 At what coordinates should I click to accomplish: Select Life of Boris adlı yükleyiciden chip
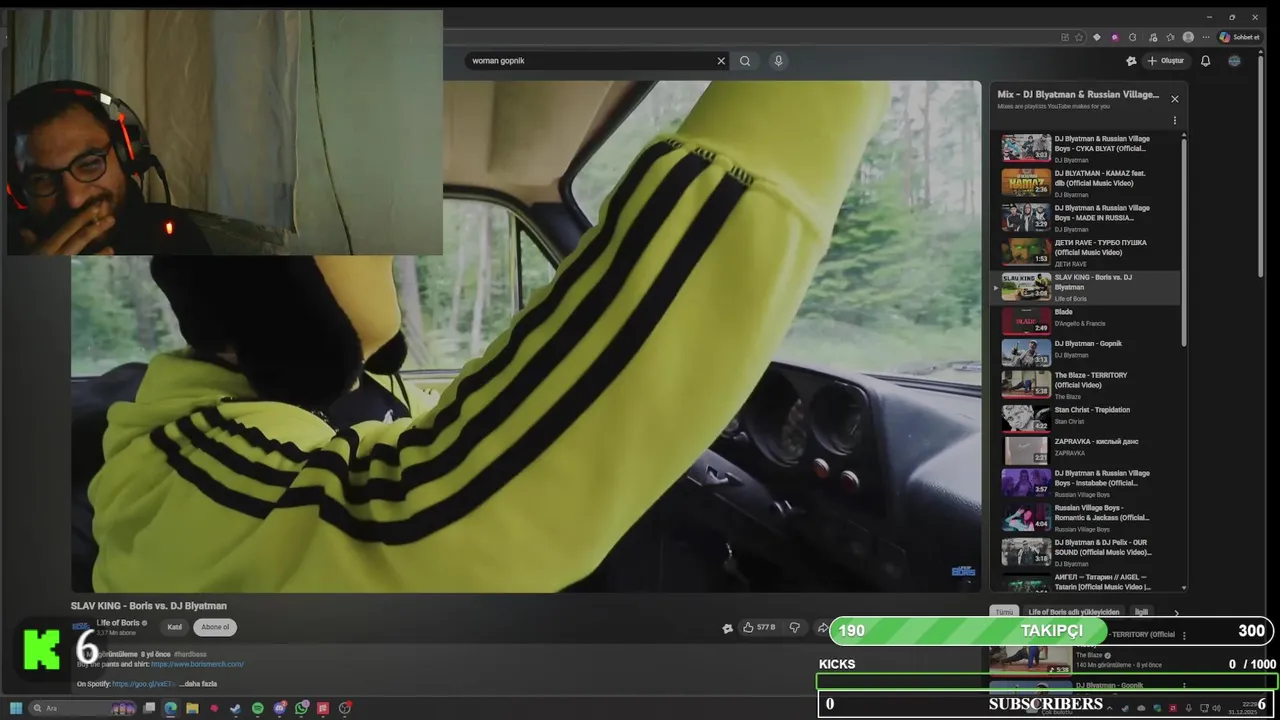1074,612
